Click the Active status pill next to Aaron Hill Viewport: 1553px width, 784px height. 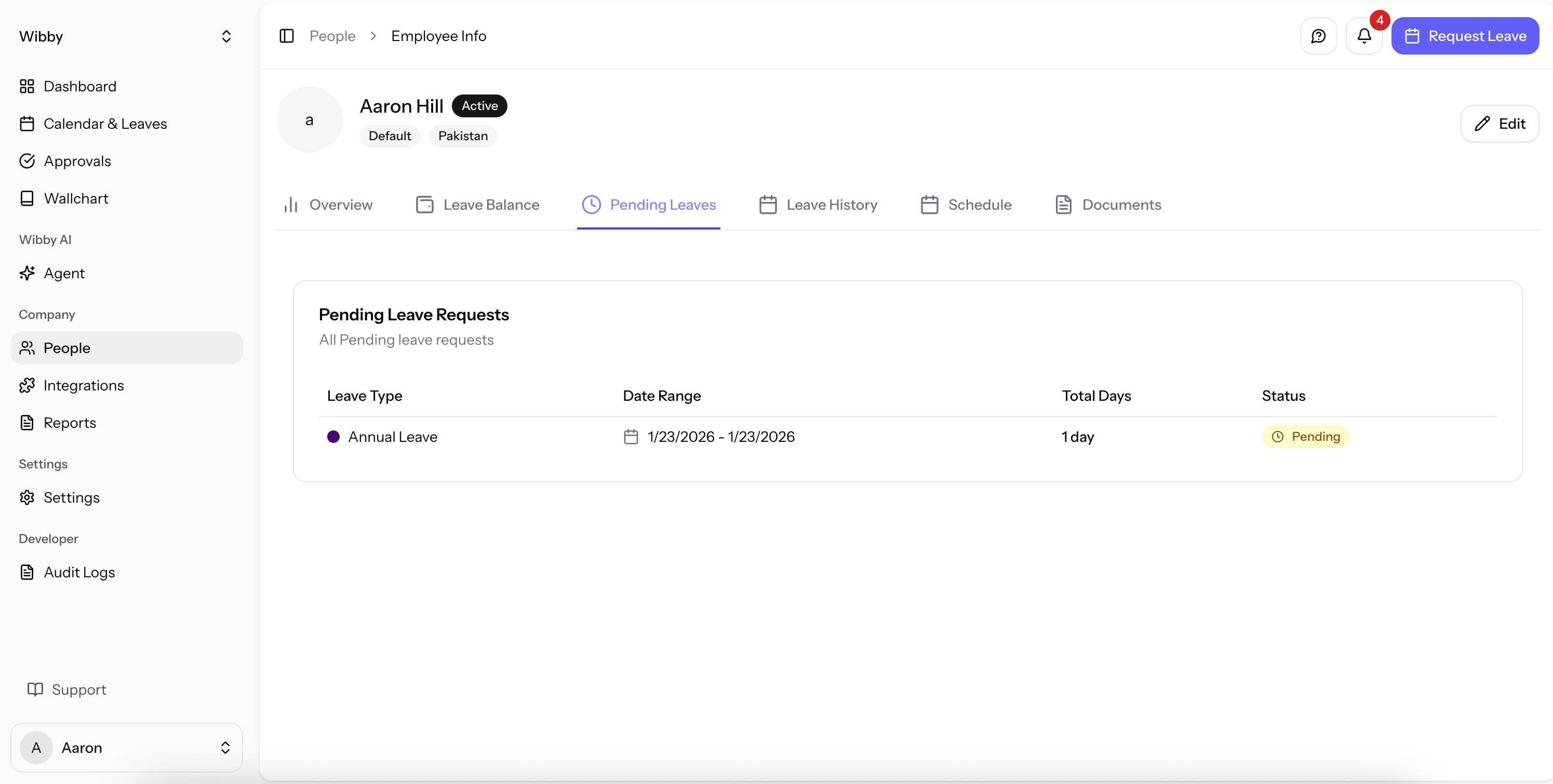479,105
